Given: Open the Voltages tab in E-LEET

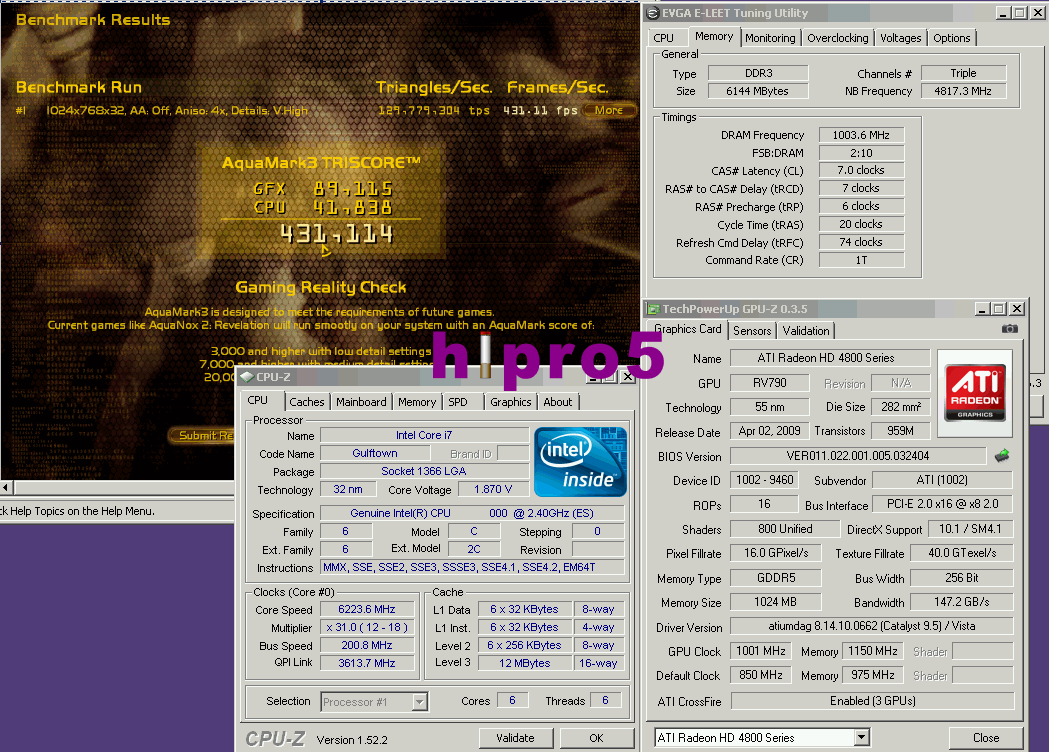Looking at the screenshot, I should [900, 38].
